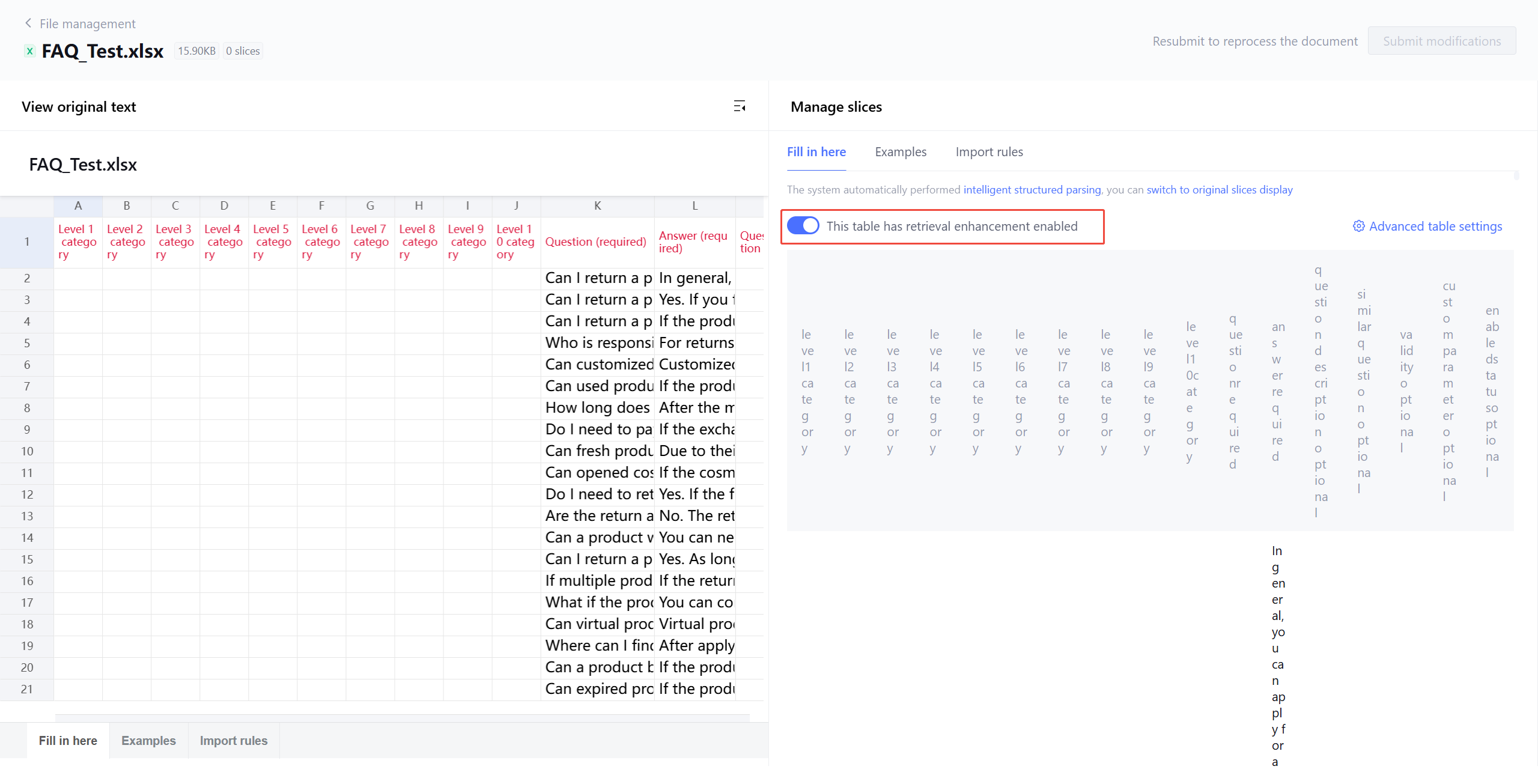The image size is (1538, 784).
Task: Open the Examples sheet tab at bottom
Action: click(x=148, y=741)
